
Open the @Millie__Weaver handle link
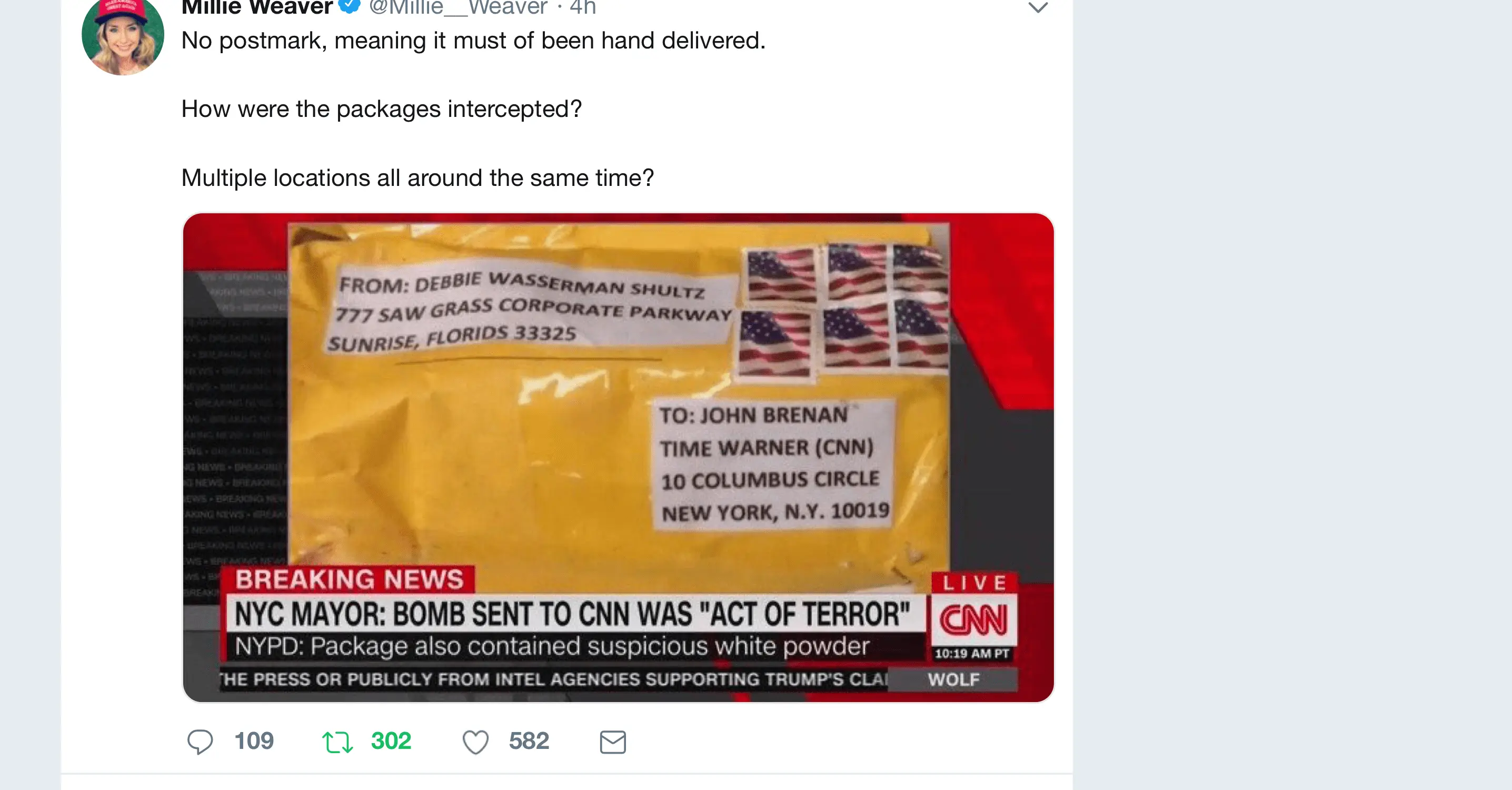tap(458, 7)
